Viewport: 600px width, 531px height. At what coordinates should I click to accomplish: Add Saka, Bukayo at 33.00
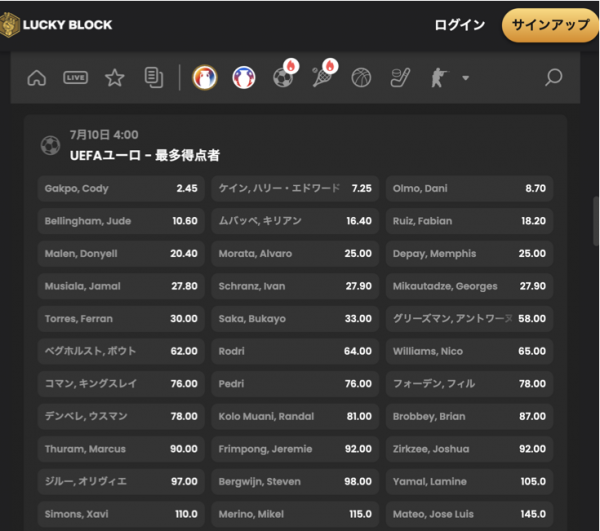[295, 319]
